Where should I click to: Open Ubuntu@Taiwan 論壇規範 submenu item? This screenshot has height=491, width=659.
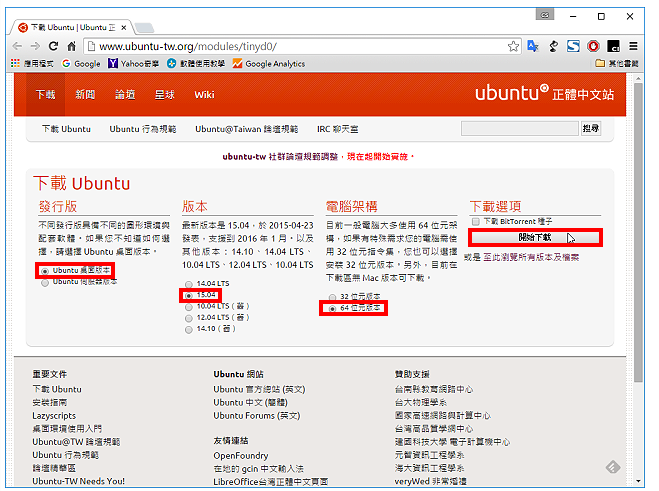247,129
